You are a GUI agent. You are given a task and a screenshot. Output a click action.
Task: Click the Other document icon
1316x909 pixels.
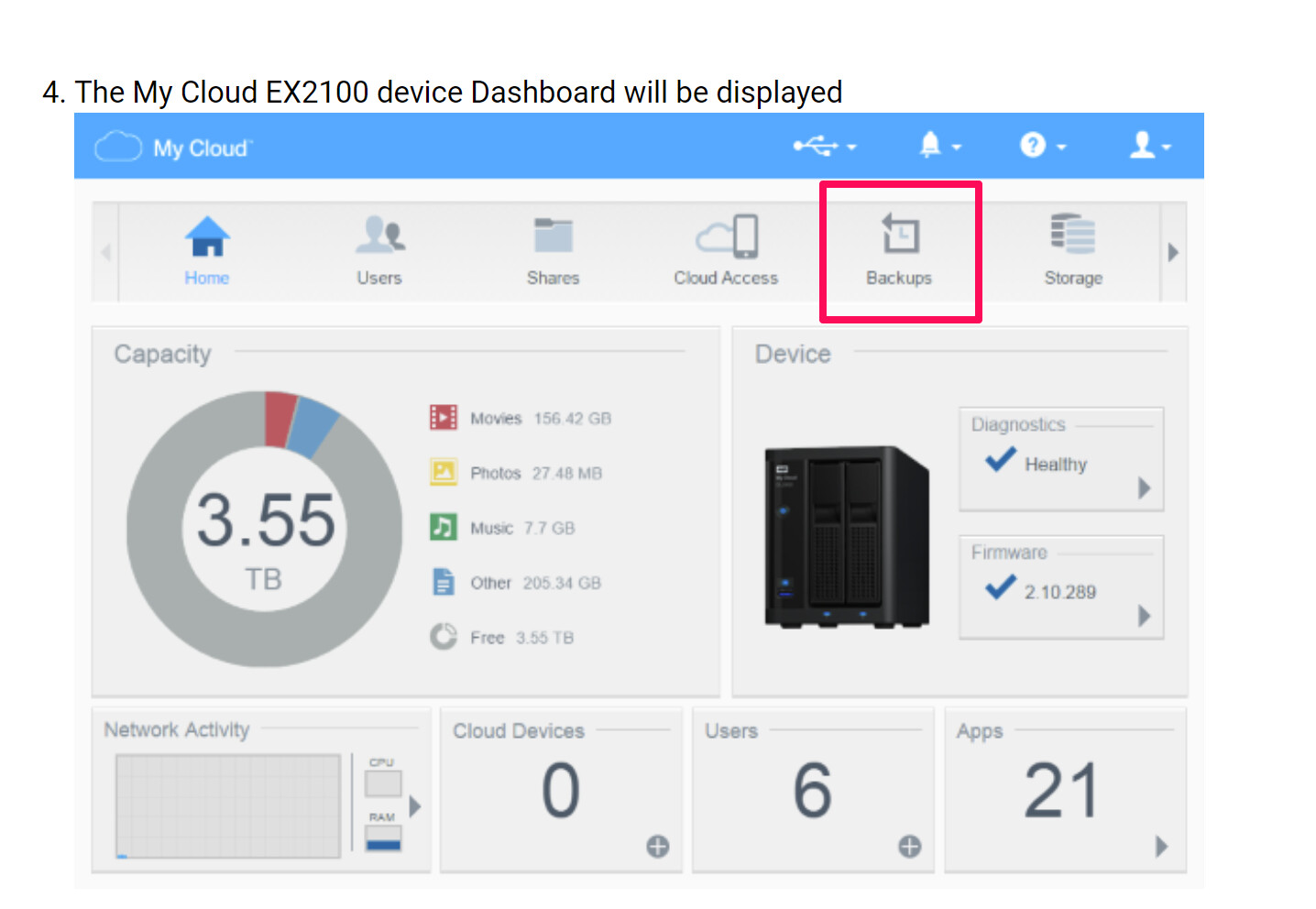click(444, 582)
